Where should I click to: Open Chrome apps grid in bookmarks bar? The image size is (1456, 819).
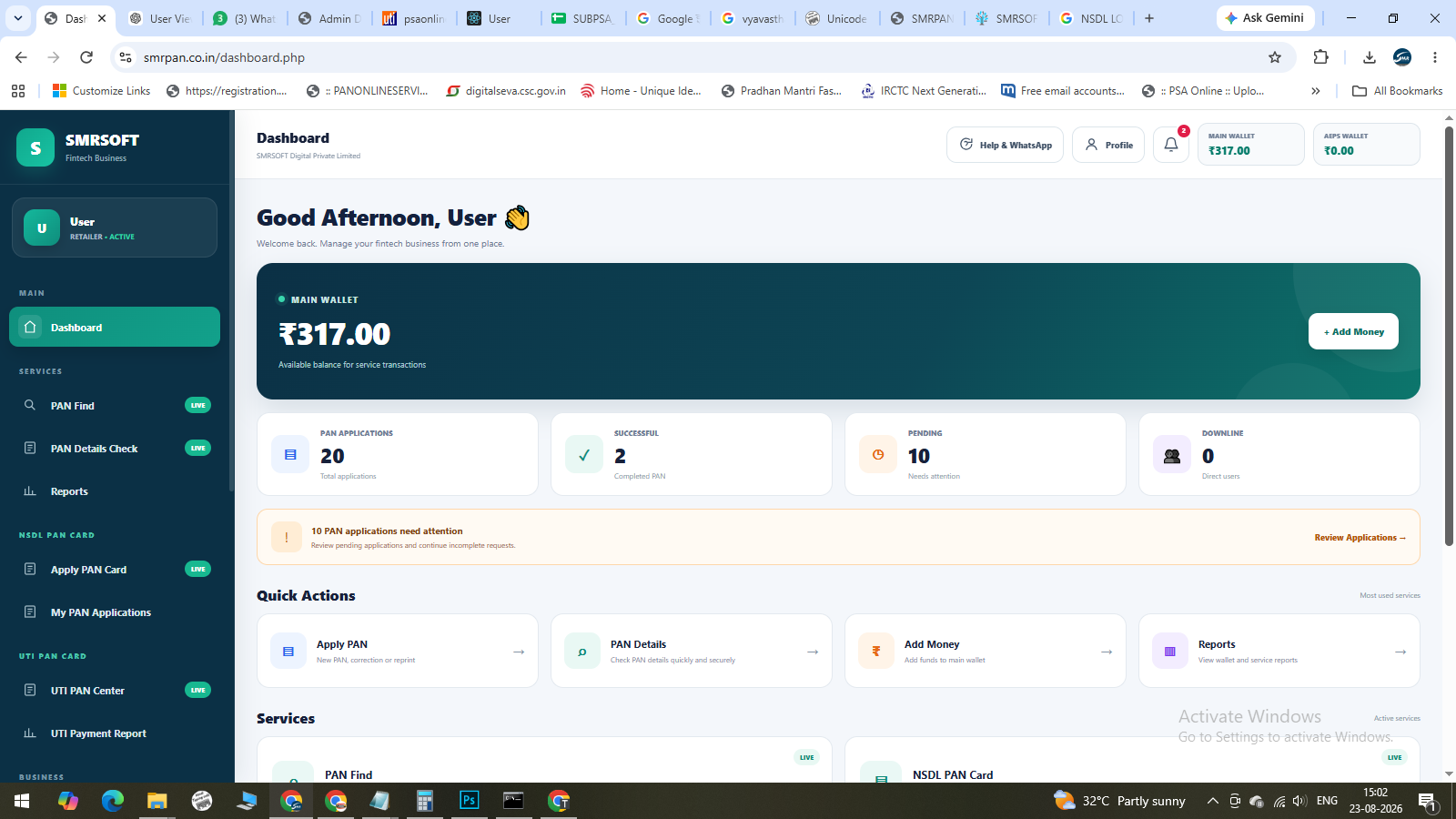(18, 91)
